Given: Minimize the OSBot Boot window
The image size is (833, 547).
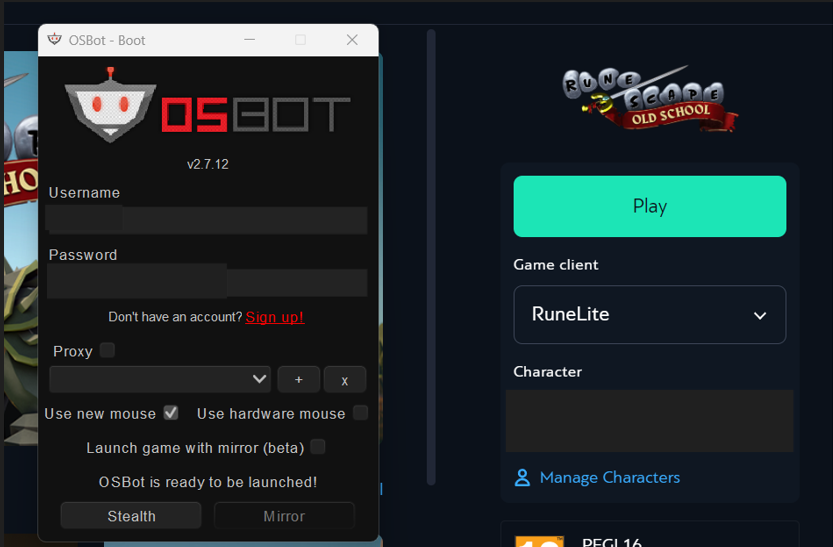Looking at the screenshot, I should 250,40.
